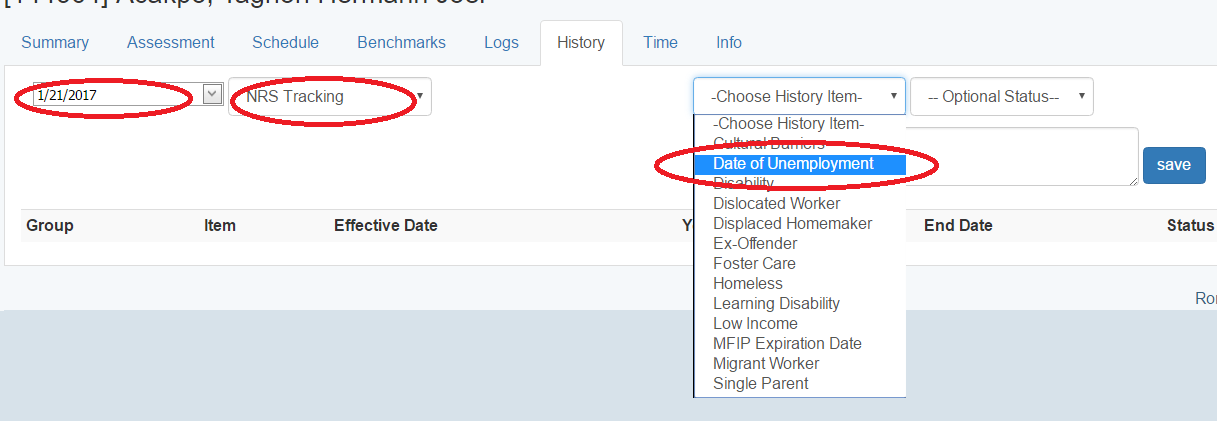Switch to the Time tab
1217x421 pixels.
point(660,42)
